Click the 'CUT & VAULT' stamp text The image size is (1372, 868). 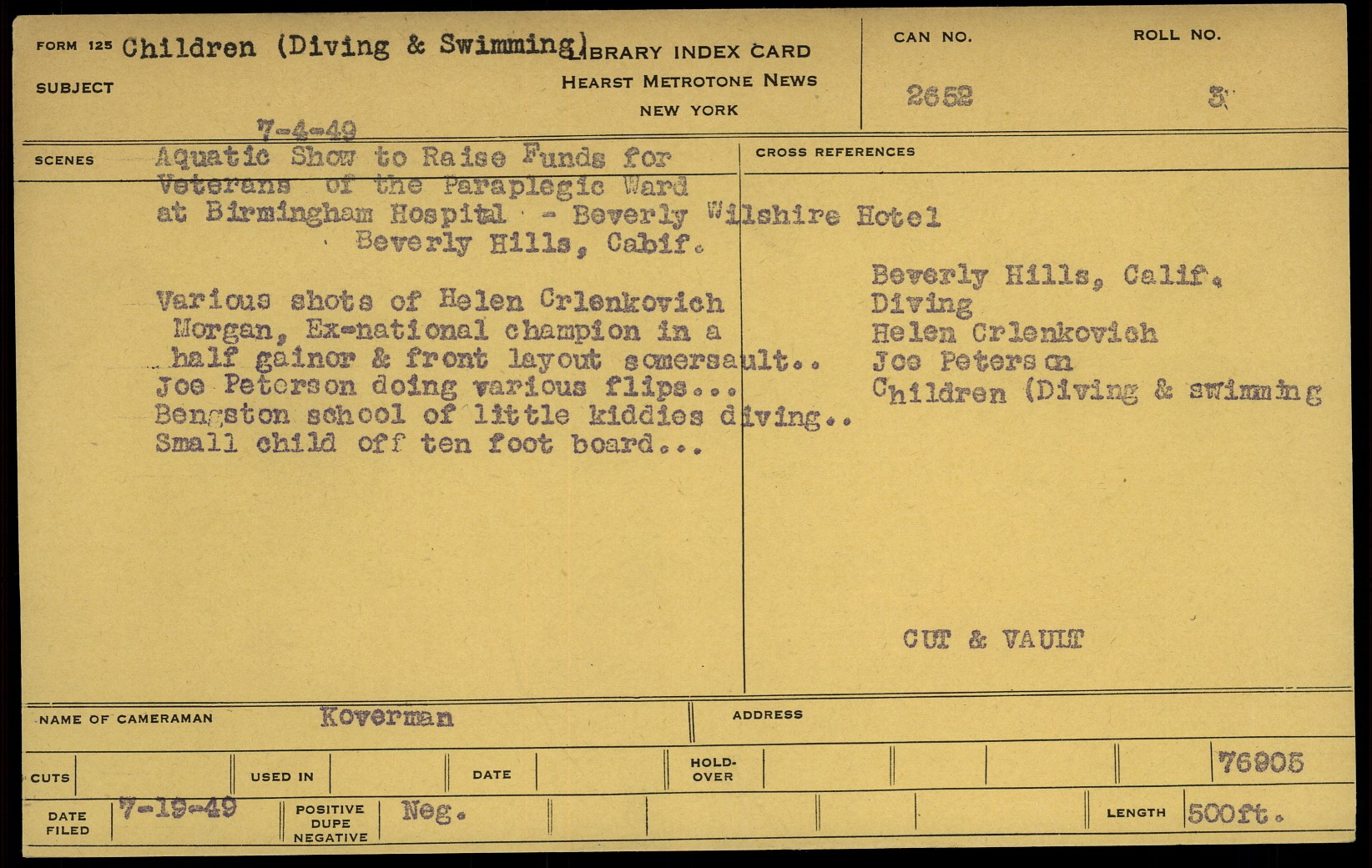click(x=992, y=640)
